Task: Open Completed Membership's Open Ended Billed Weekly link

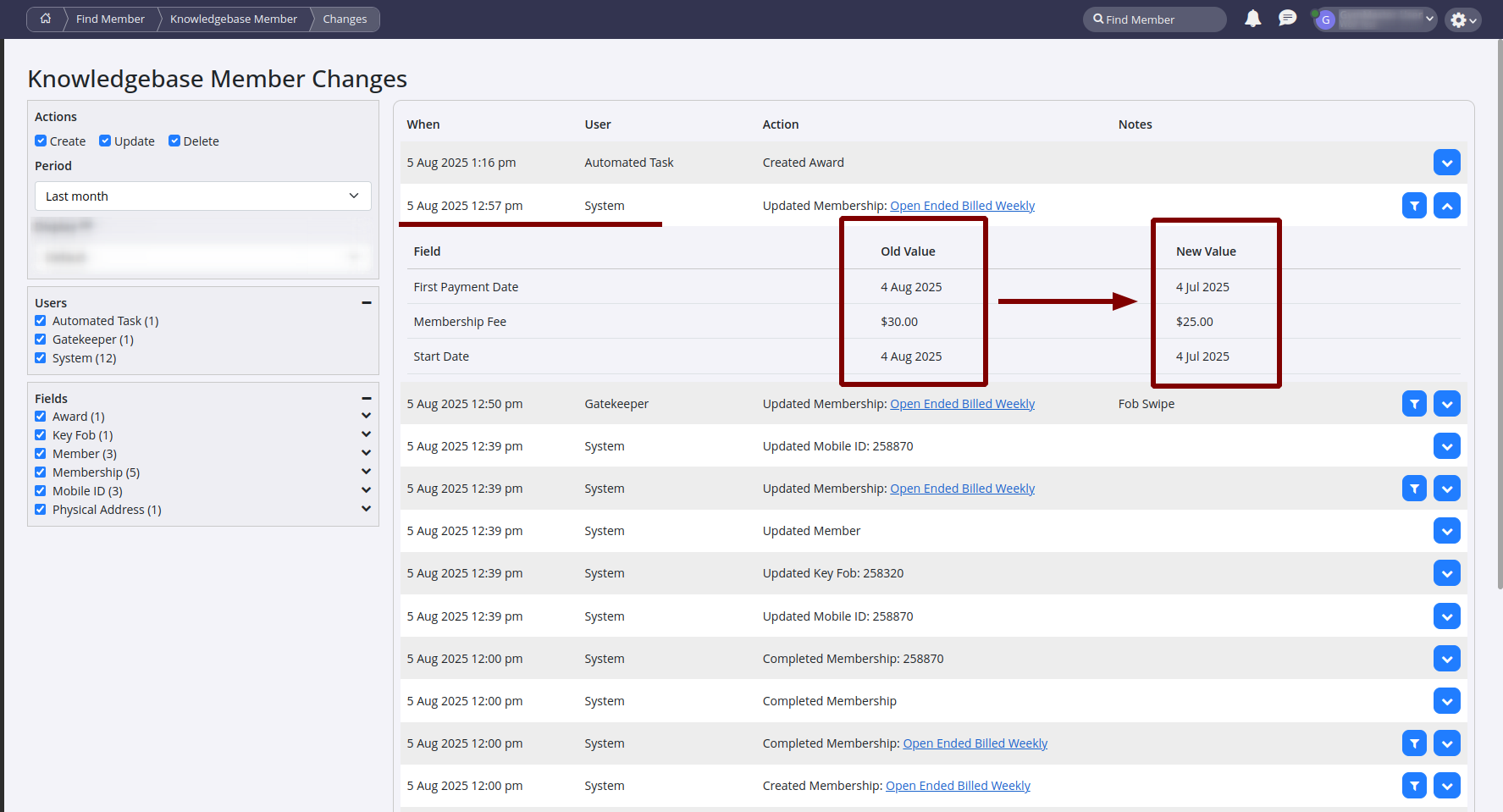Action: 975,743
